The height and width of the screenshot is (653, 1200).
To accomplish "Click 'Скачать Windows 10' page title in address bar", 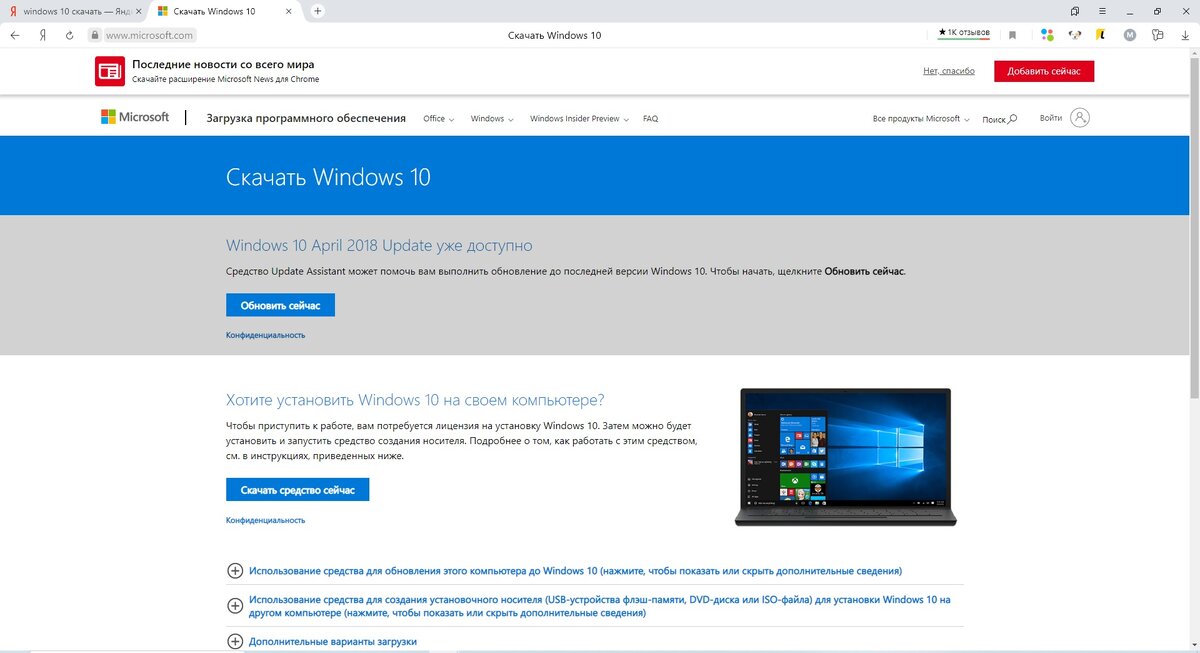I will click(554, 35).
